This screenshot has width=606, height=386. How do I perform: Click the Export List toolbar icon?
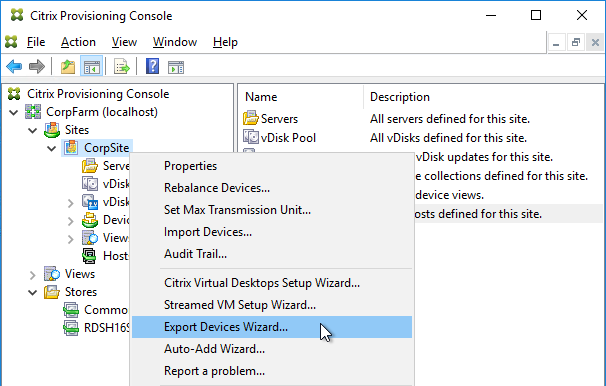click(x=122, y=67)
